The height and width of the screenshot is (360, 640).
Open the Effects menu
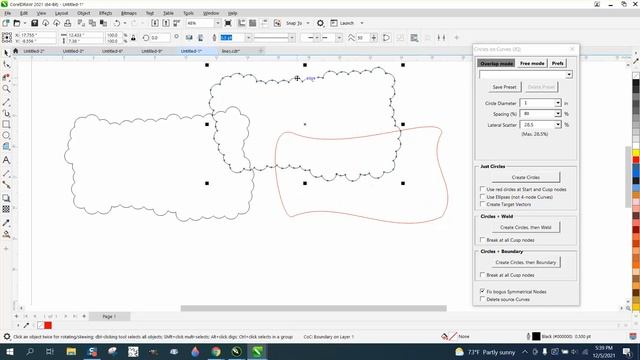coord(105,13)
